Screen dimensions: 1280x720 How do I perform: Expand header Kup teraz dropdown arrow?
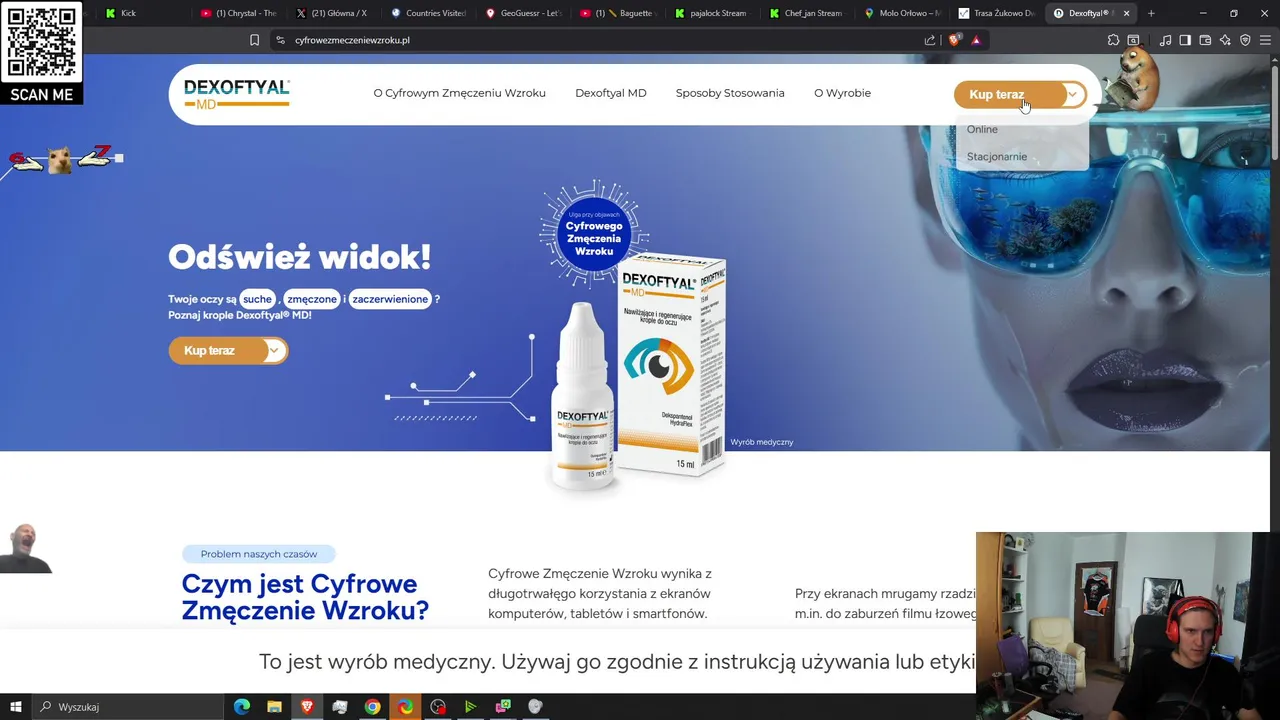click(1072, 95)
